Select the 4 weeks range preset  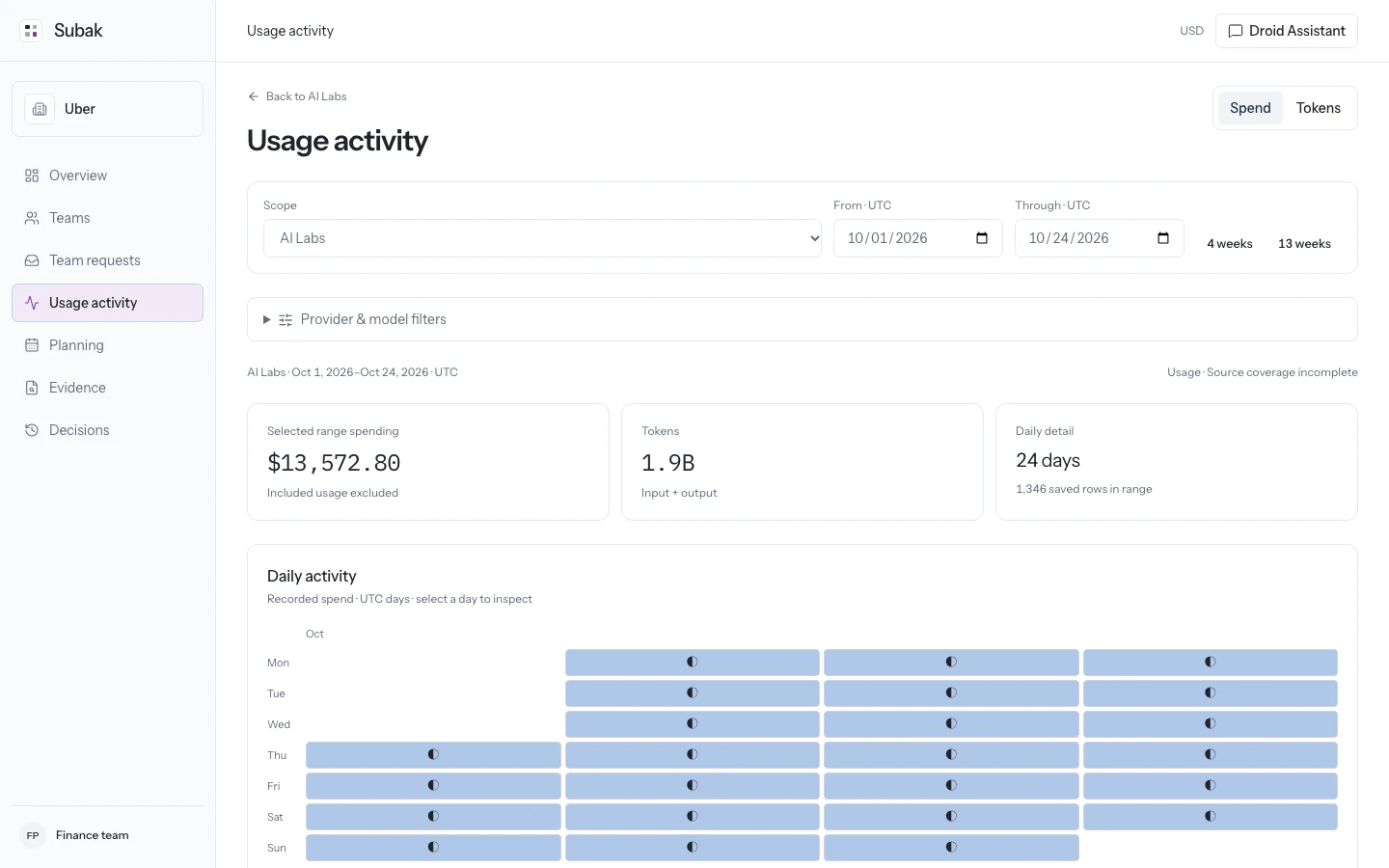click(1230, 244)
